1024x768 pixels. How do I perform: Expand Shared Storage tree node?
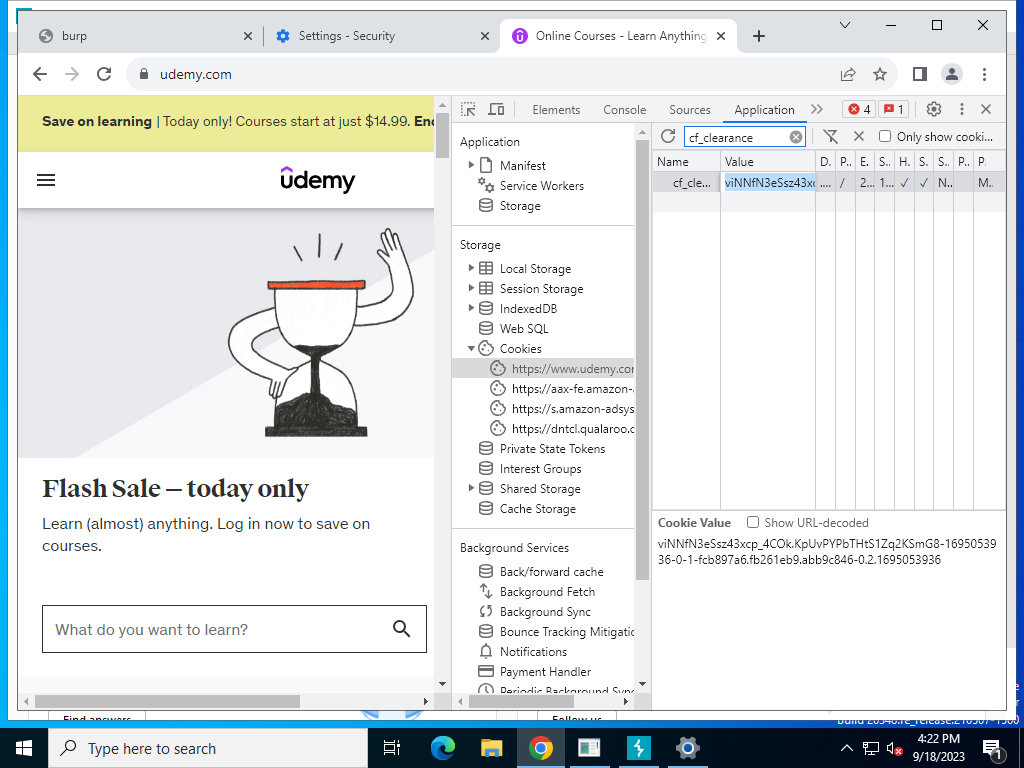(471, 488)
